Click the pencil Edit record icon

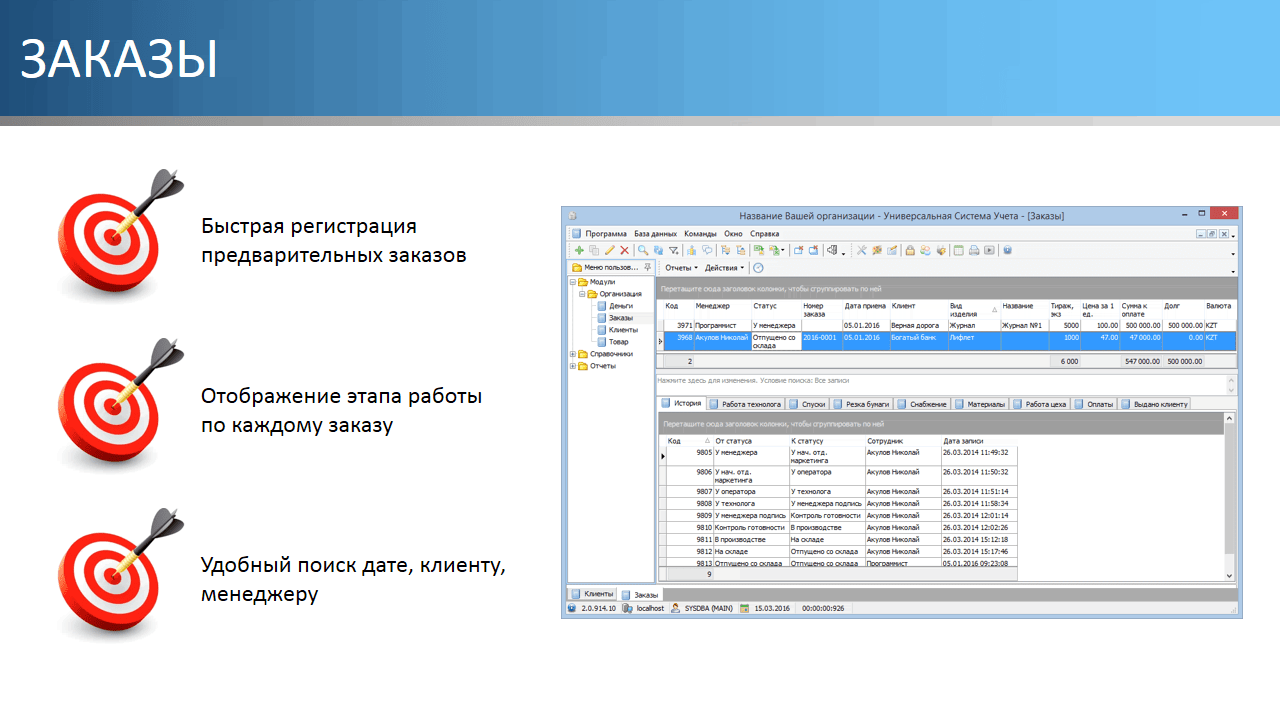click(x=610, y=250)
